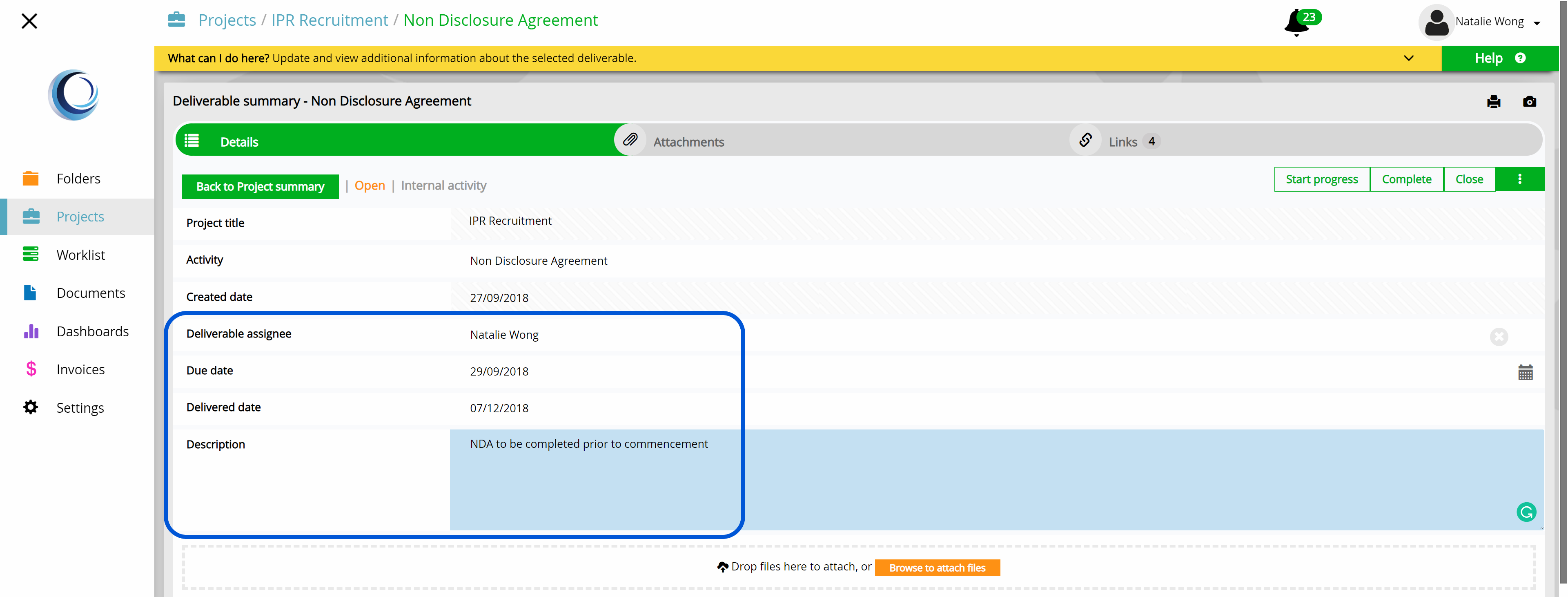This screenshot has height=597, width=1568.
Task: Click the orange Folders icon
Action: (x=31, y=179)
